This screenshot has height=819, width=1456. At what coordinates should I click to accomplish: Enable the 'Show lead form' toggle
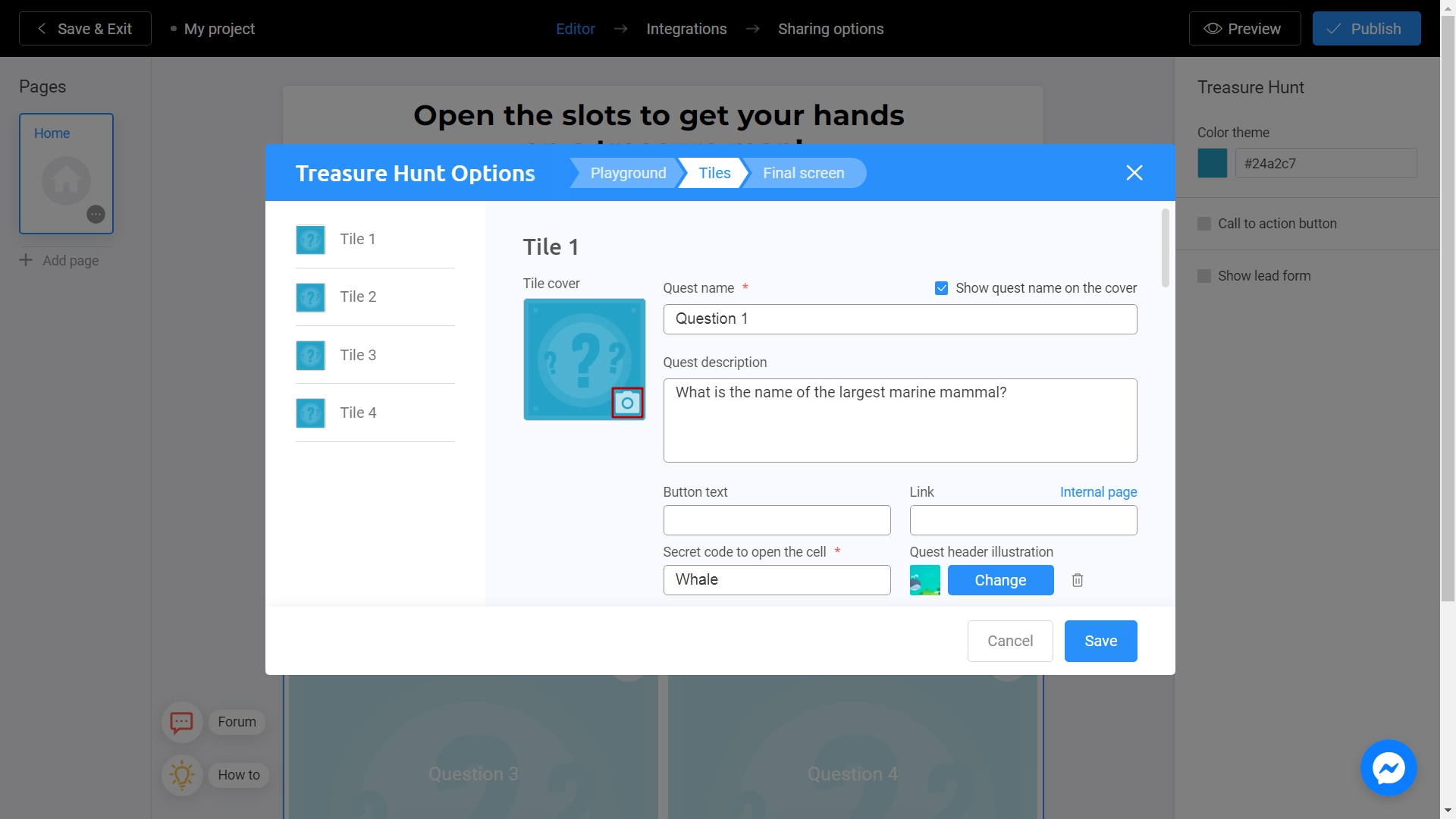click(x=1205, y=275)
